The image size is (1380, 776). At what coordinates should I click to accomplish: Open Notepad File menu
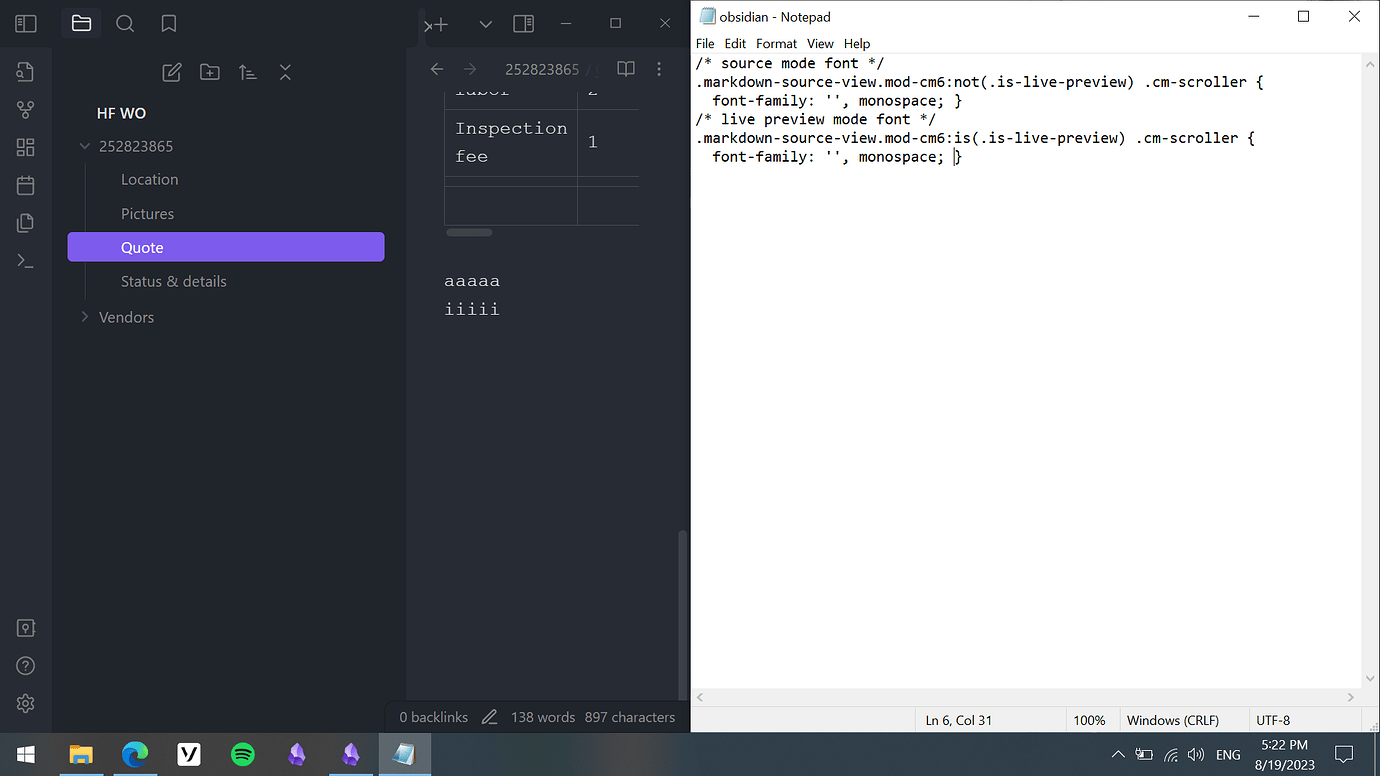(x=705, y=44)
